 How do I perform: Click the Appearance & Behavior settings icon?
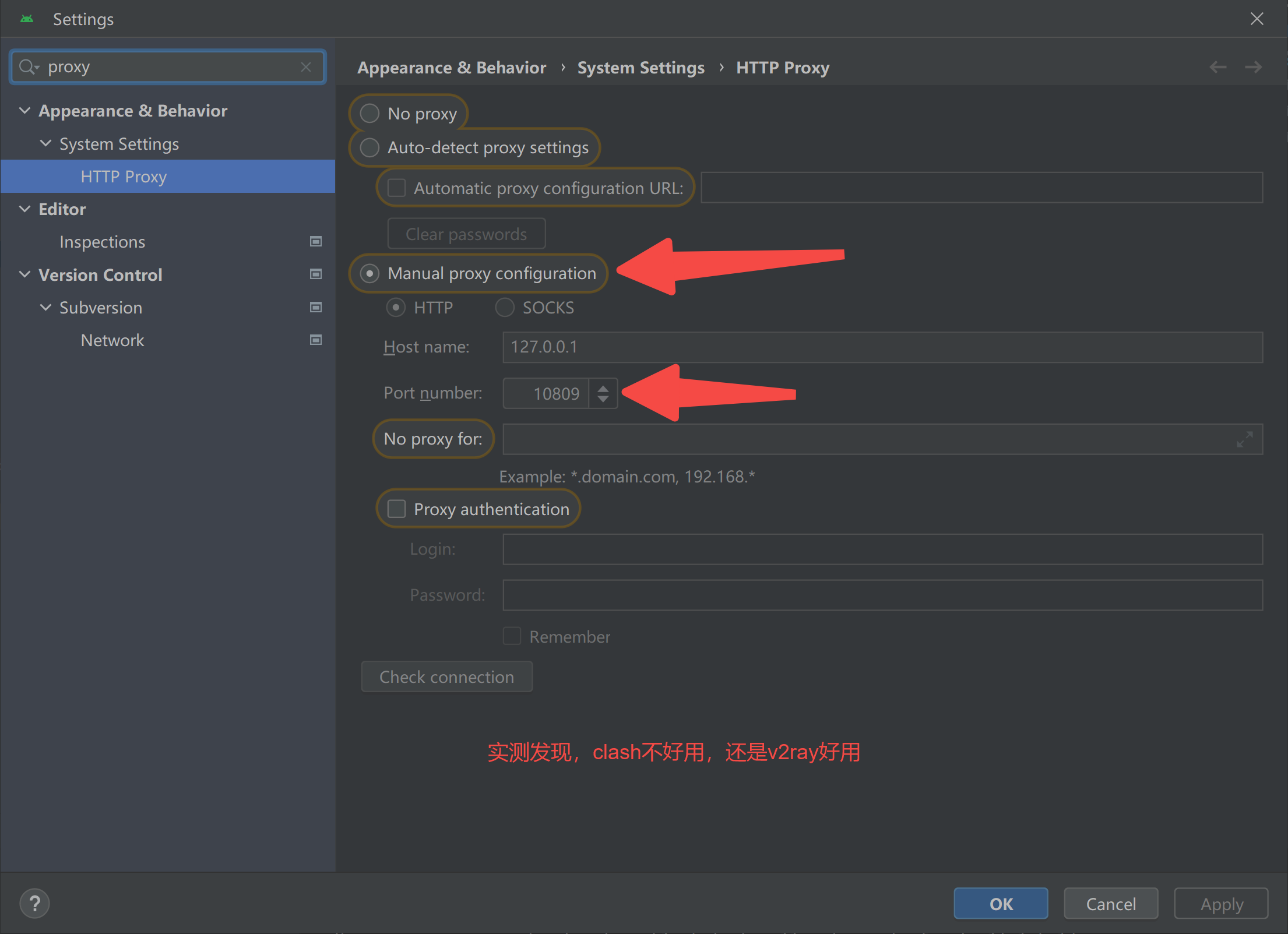click(x=23, y=111)
